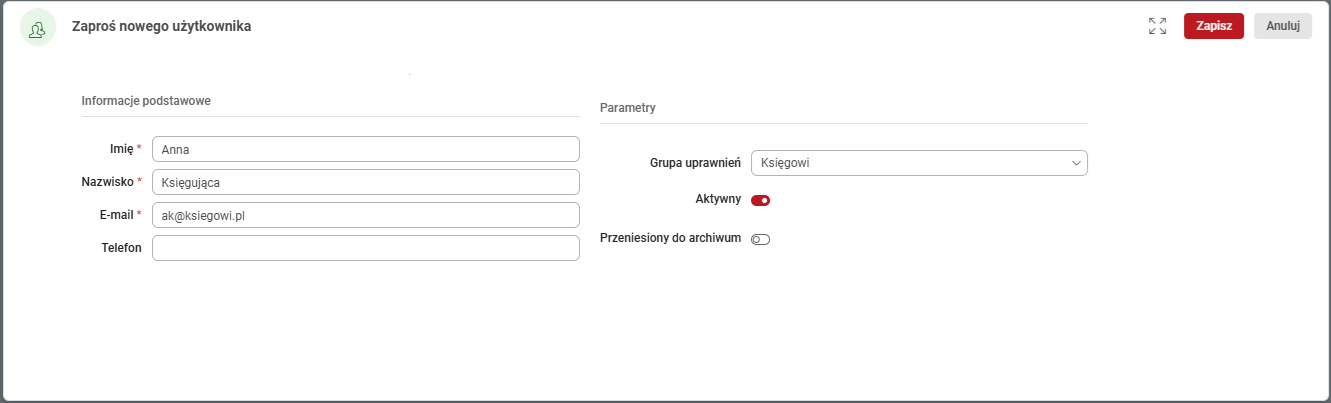Click the Informacje podstawowe section heading

[x=146, y=100]
